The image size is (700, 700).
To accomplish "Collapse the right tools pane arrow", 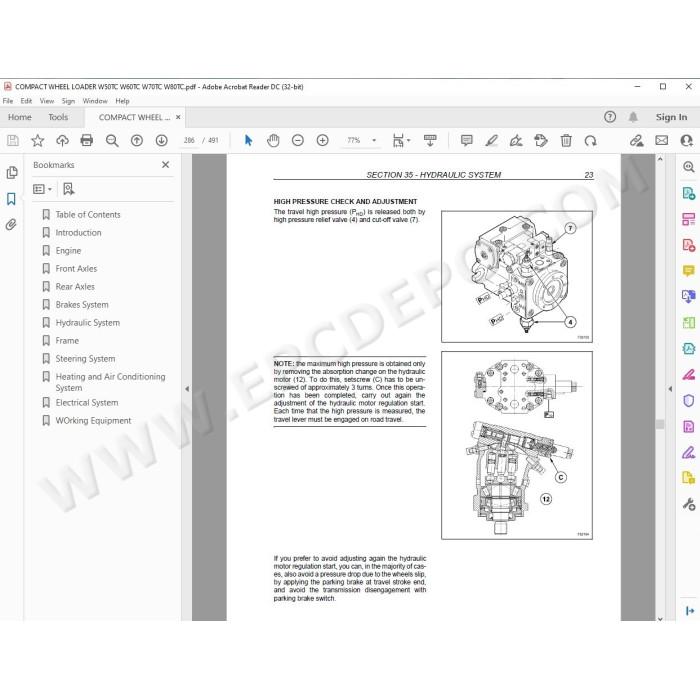I will pyautogui.click(x=670, y=389).
